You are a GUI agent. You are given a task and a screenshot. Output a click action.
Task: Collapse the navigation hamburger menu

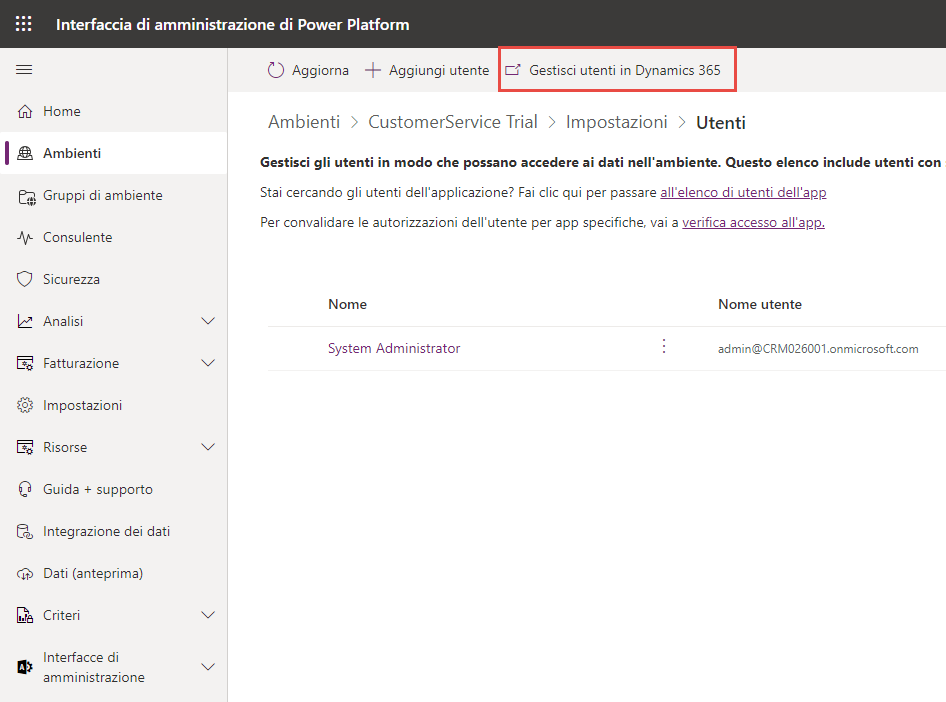[24, 70]
